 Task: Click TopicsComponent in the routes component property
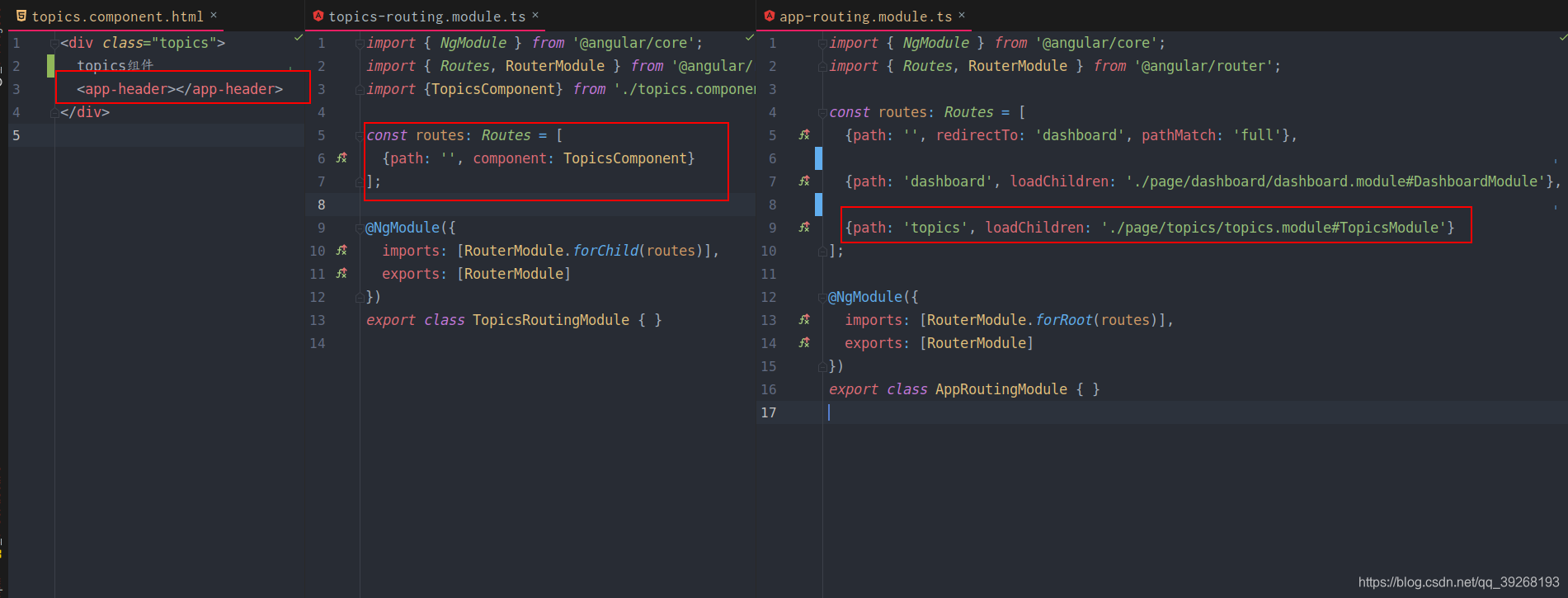point(625,158)
